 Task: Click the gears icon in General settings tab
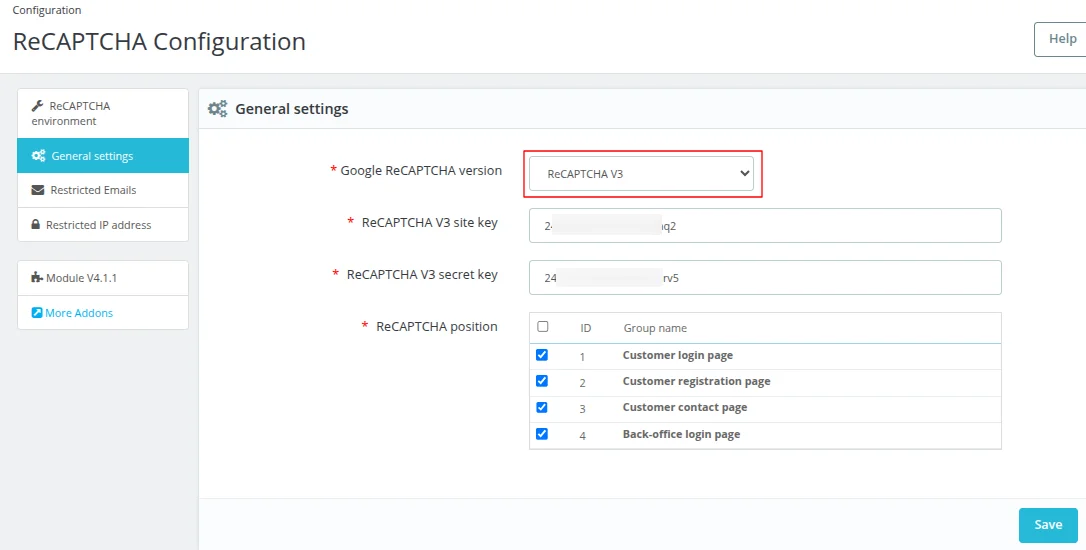point(38,156)
